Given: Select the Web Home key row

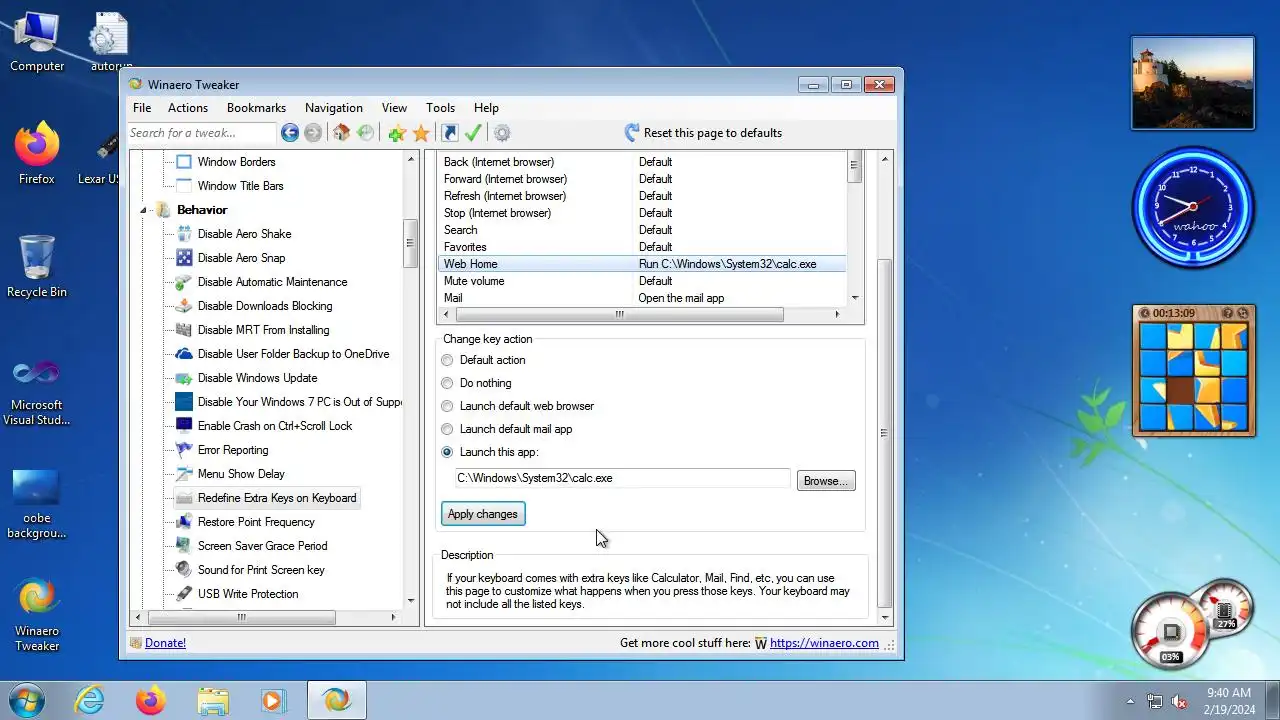Looking at the screenshot, I should click(642, 264).
